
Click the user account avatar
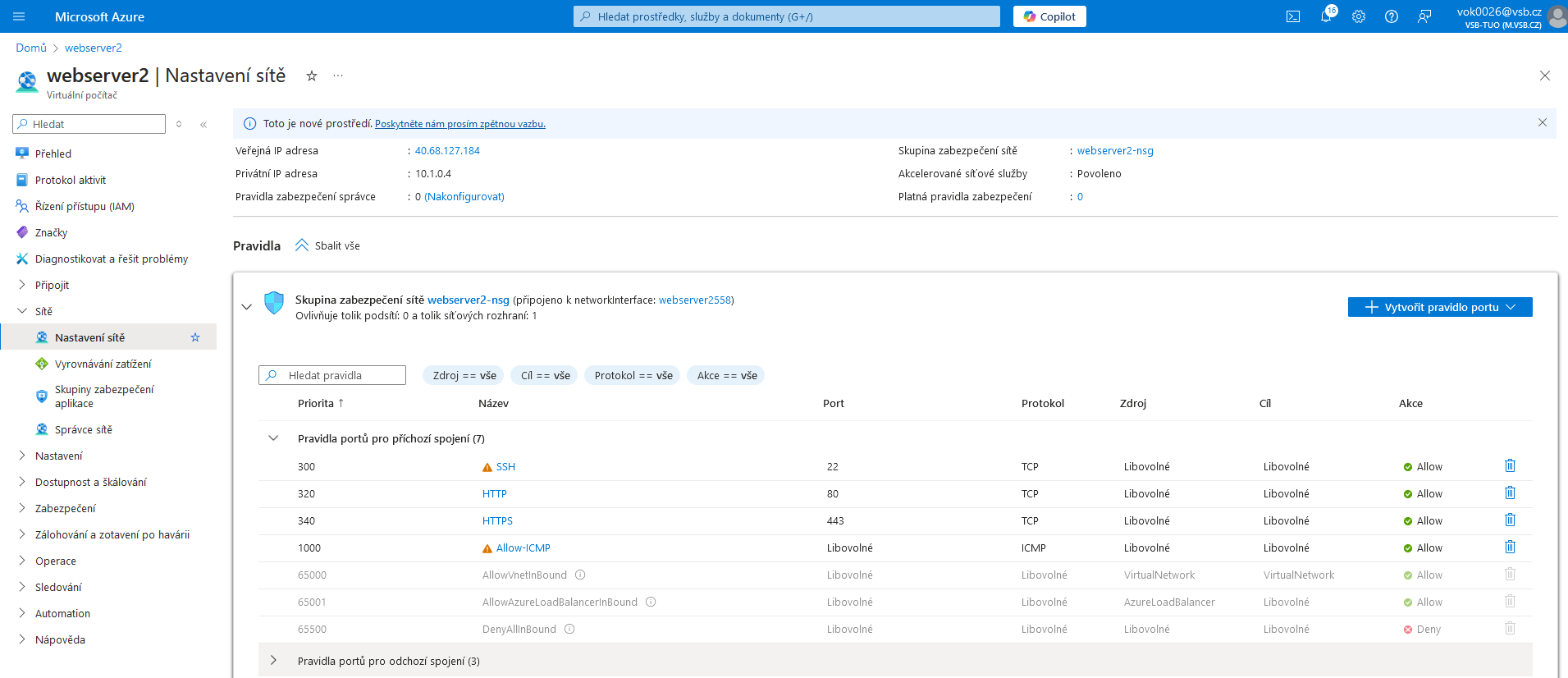[x=1557, y=16]
